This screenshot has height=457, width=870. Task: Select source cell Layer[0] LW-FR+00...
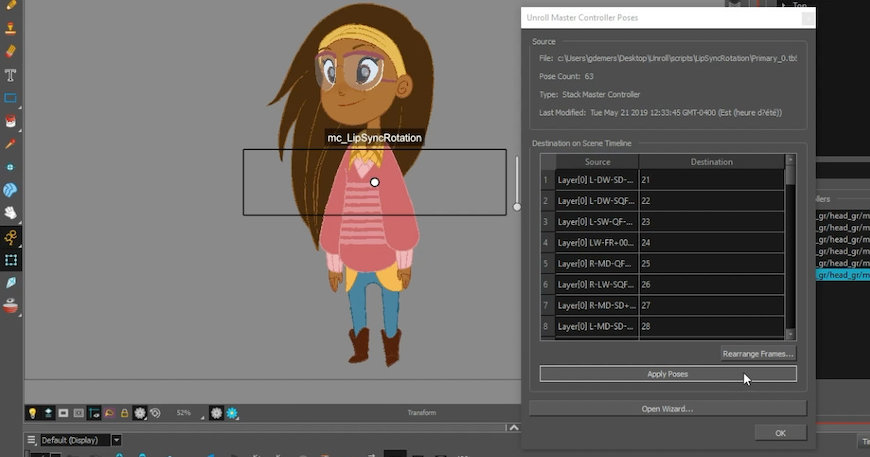597,242
